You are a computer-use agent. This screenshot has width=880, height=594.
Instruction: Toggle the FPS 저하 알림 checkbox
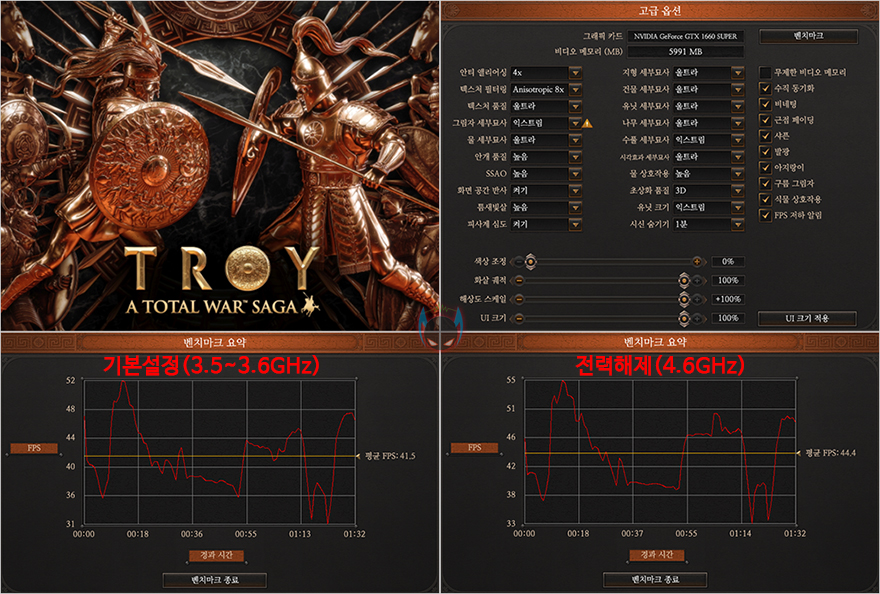(765, 214)
